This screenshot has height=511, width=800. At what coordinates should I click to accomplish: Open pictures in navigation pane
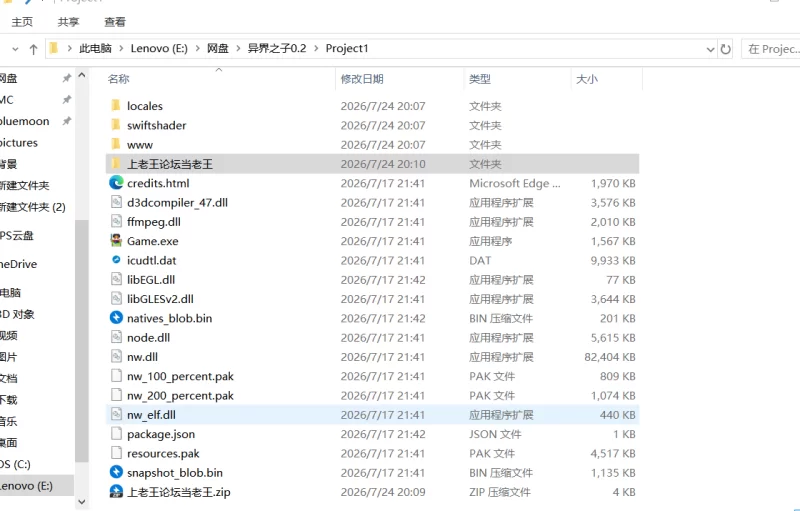point(19,143)
